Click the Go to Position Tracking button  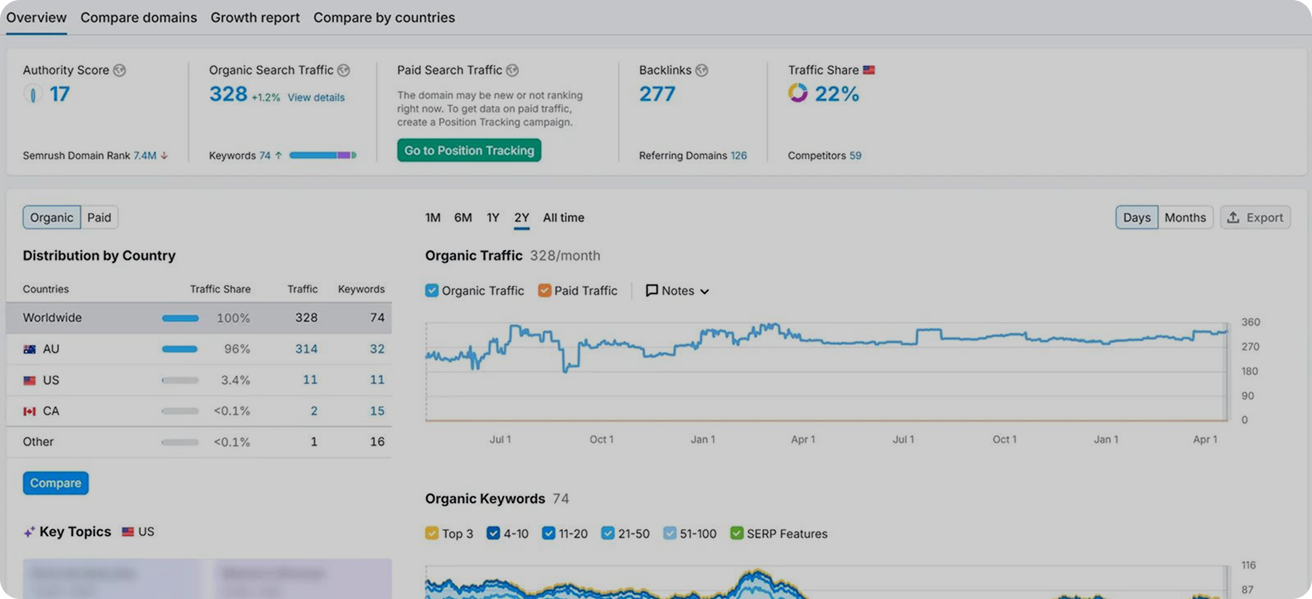[x=469, y=150]
